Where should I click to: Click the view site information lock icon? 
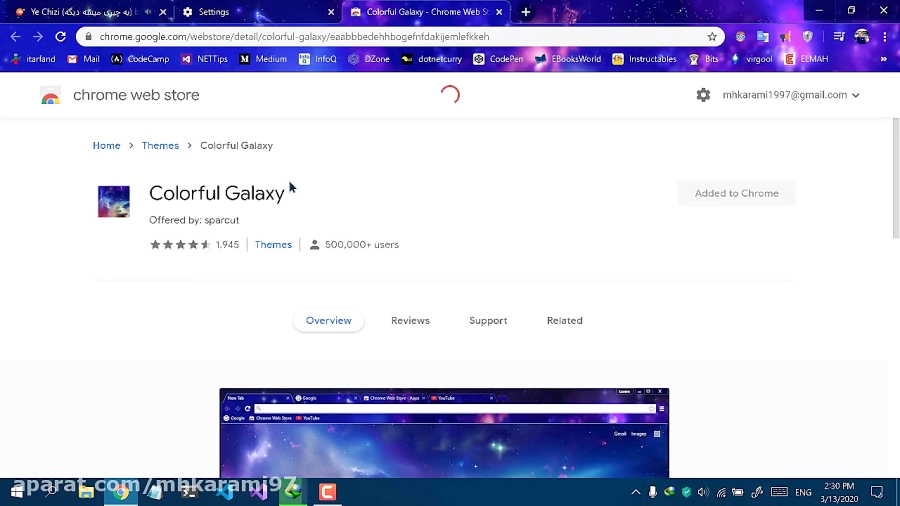88,37
